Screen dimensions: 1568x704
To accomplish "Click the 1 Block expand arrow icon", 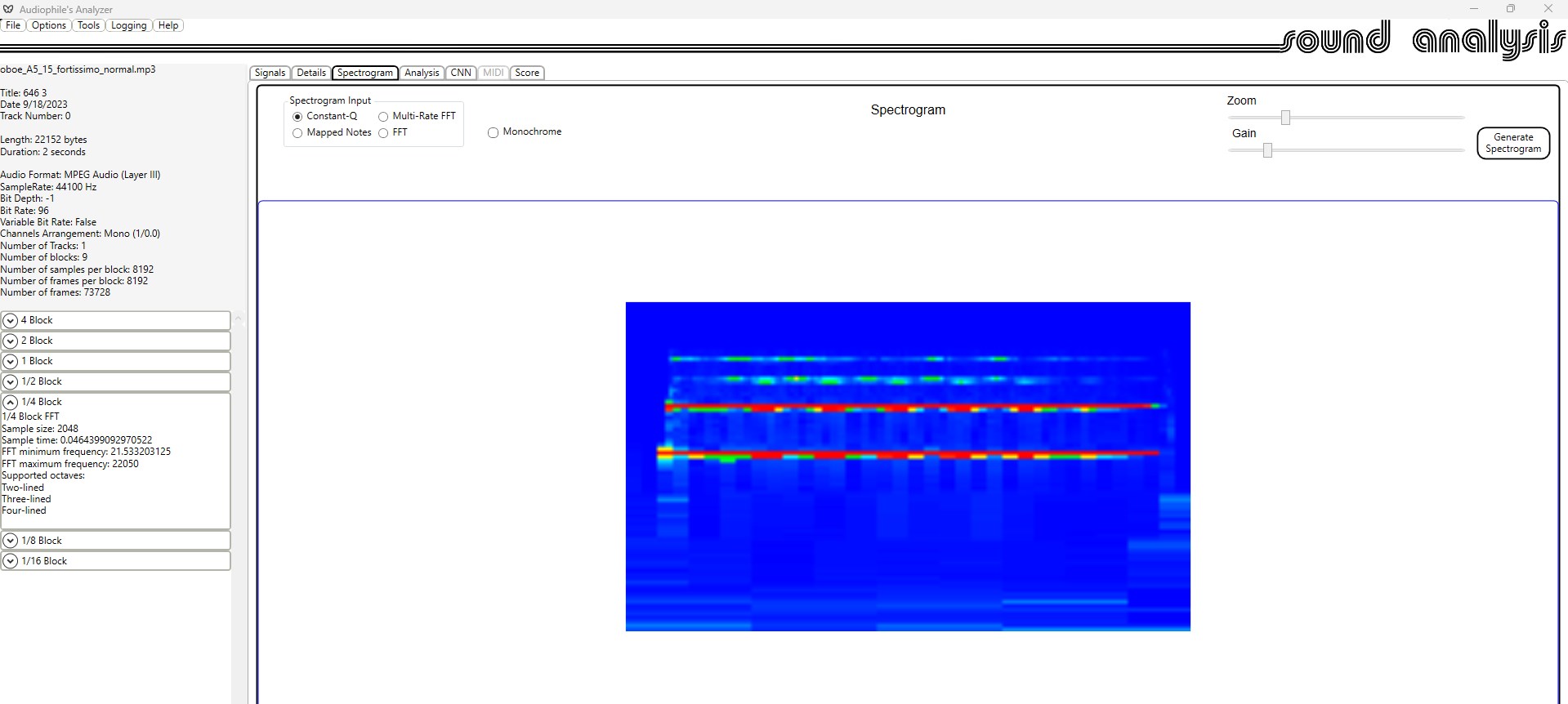I will [11, 362].
